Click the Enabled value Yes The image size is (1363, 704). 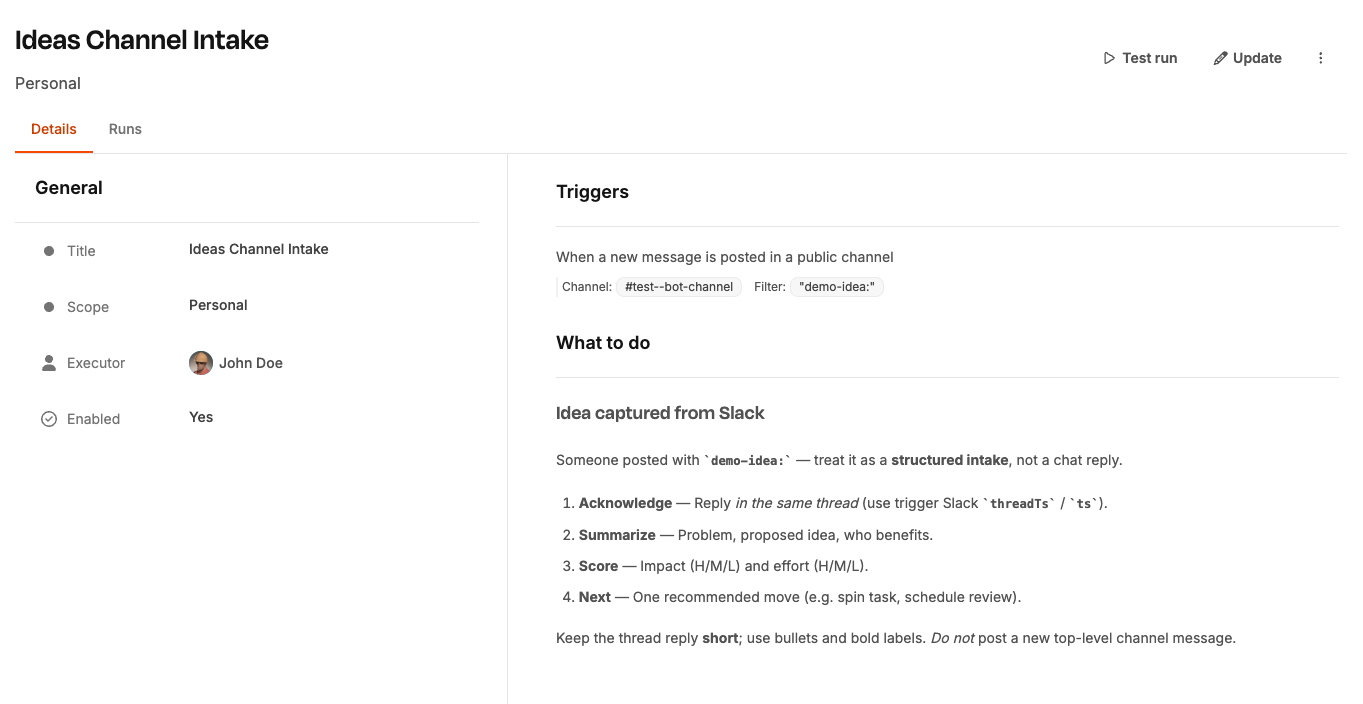[x=201, y=417]
